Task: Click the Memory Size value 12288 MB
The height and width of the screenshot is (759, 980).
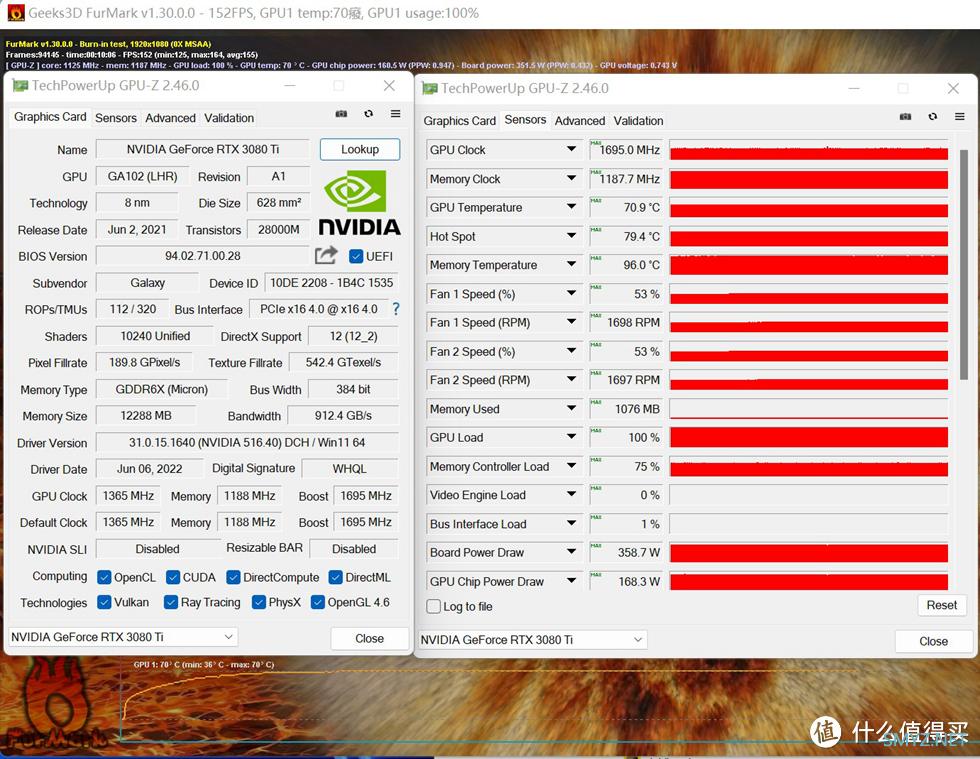Action: tap(146, 416)
